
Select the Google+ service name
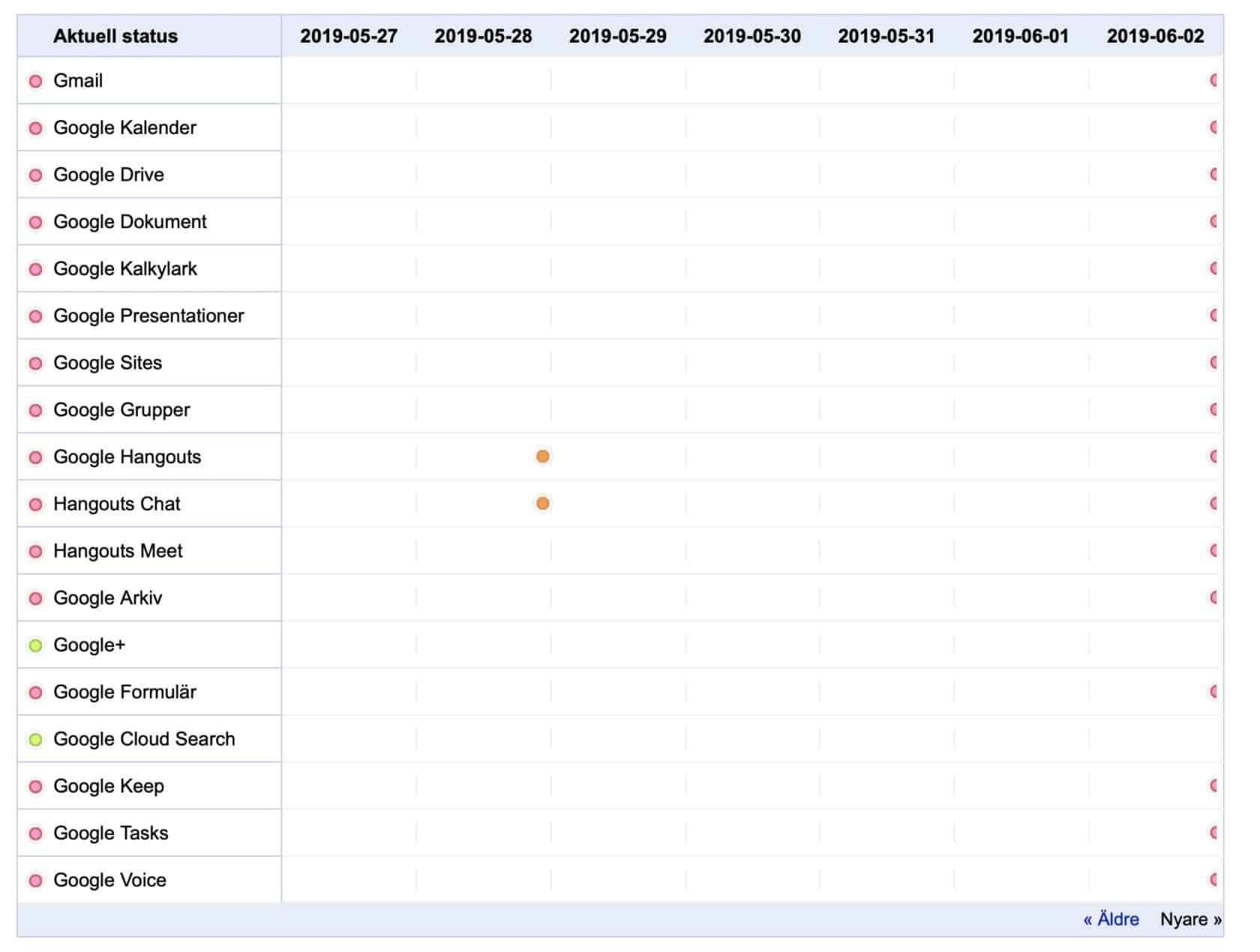(x=89, y=645)
